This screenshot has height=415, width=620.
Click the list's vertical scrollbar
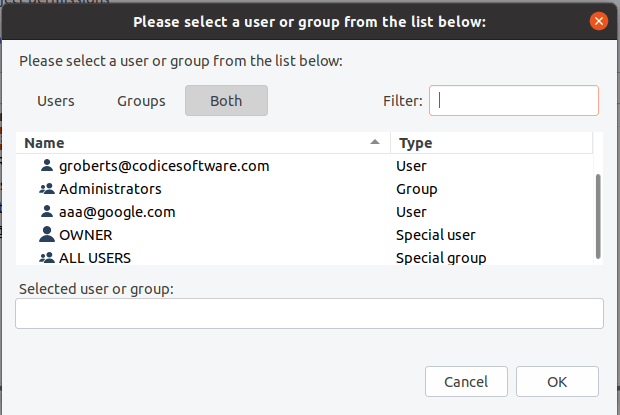click(598, 216)
